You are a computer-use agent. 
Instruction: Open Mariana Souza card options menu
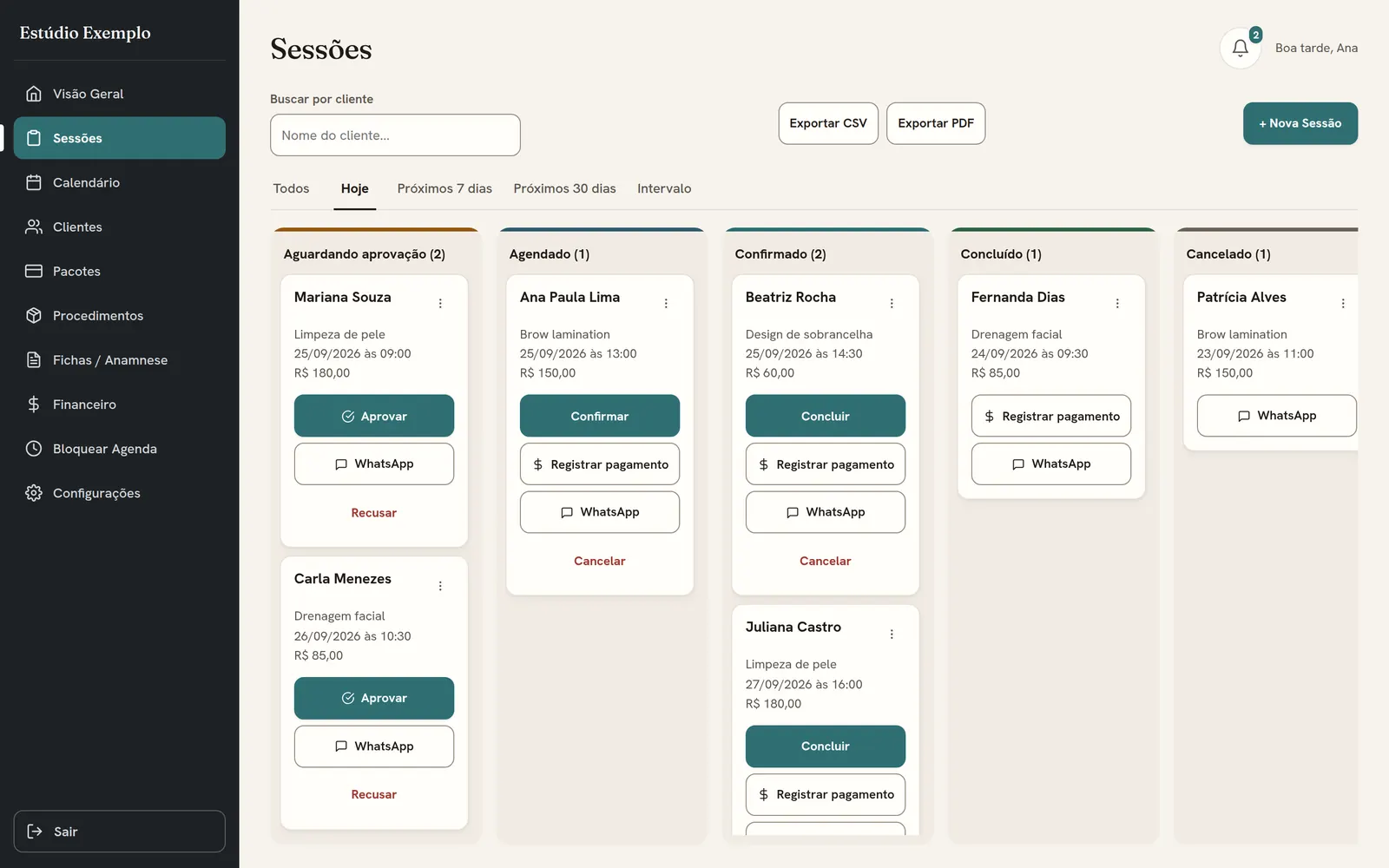coord(440,303)
